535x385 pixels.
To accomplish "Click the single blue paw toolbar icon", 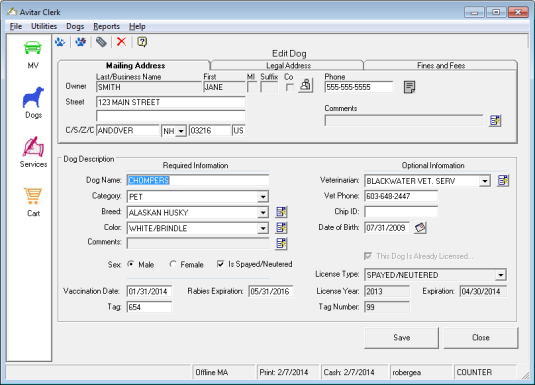I will click(60, 42).
